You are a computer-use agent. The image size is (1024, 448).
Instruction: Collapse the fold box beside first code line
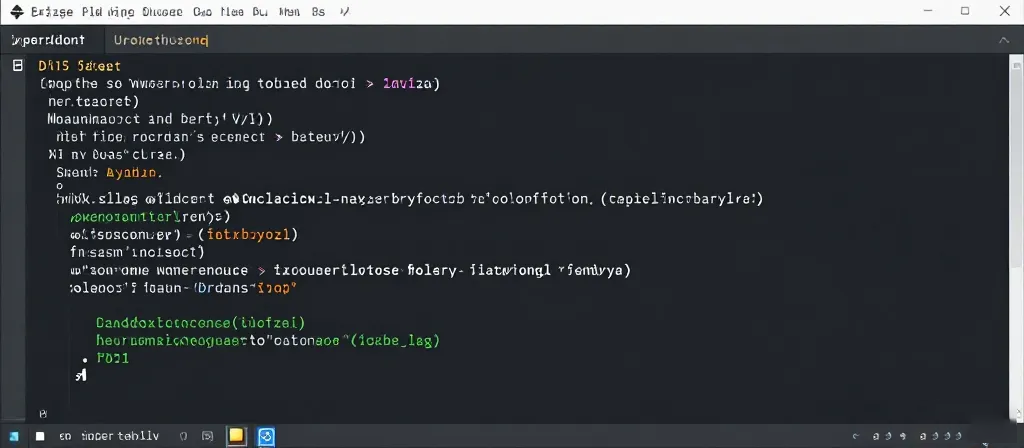[x=18, y=65]
